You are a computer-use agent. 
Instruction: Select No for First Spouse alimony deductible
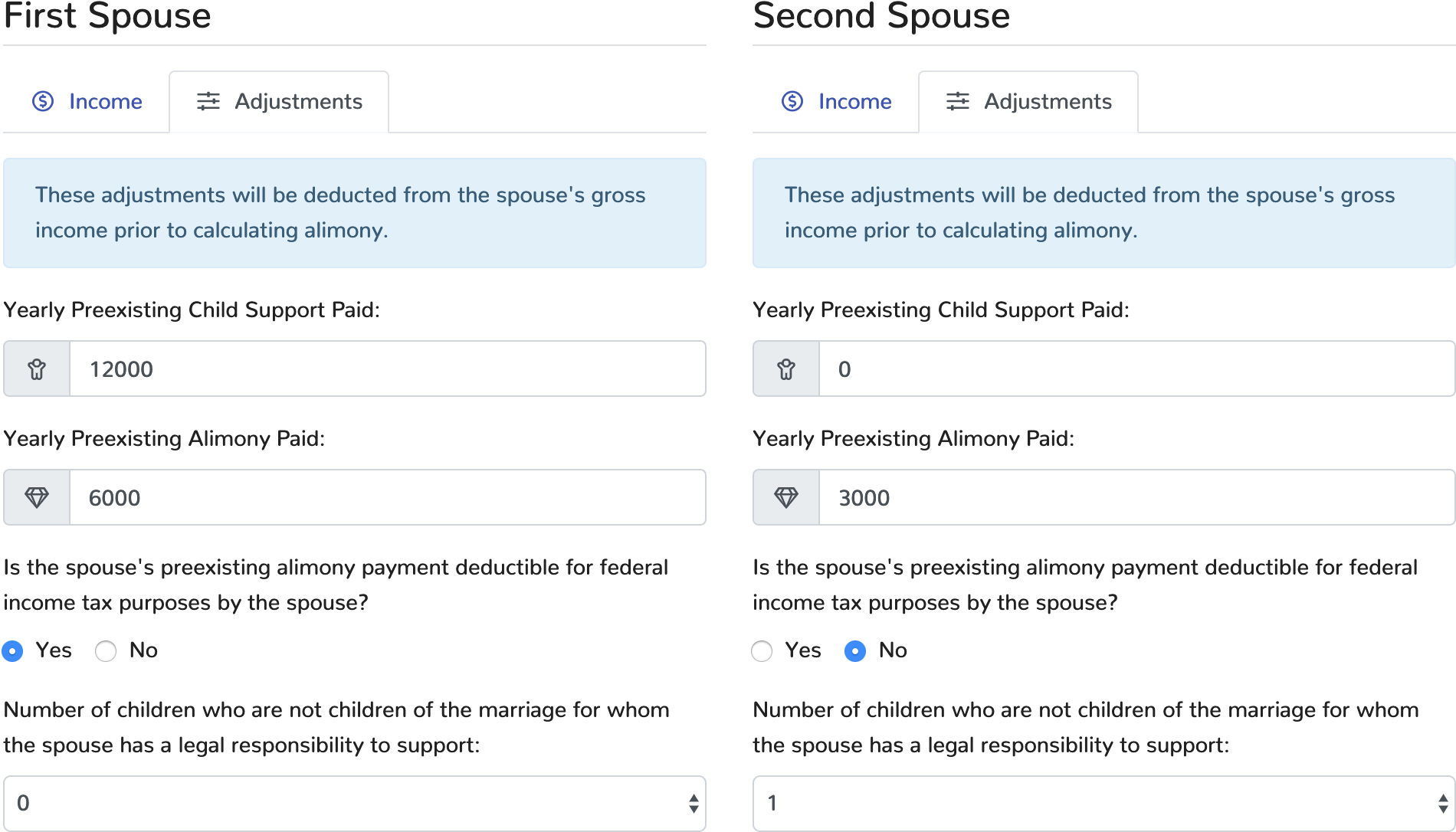tap(106, 651)
